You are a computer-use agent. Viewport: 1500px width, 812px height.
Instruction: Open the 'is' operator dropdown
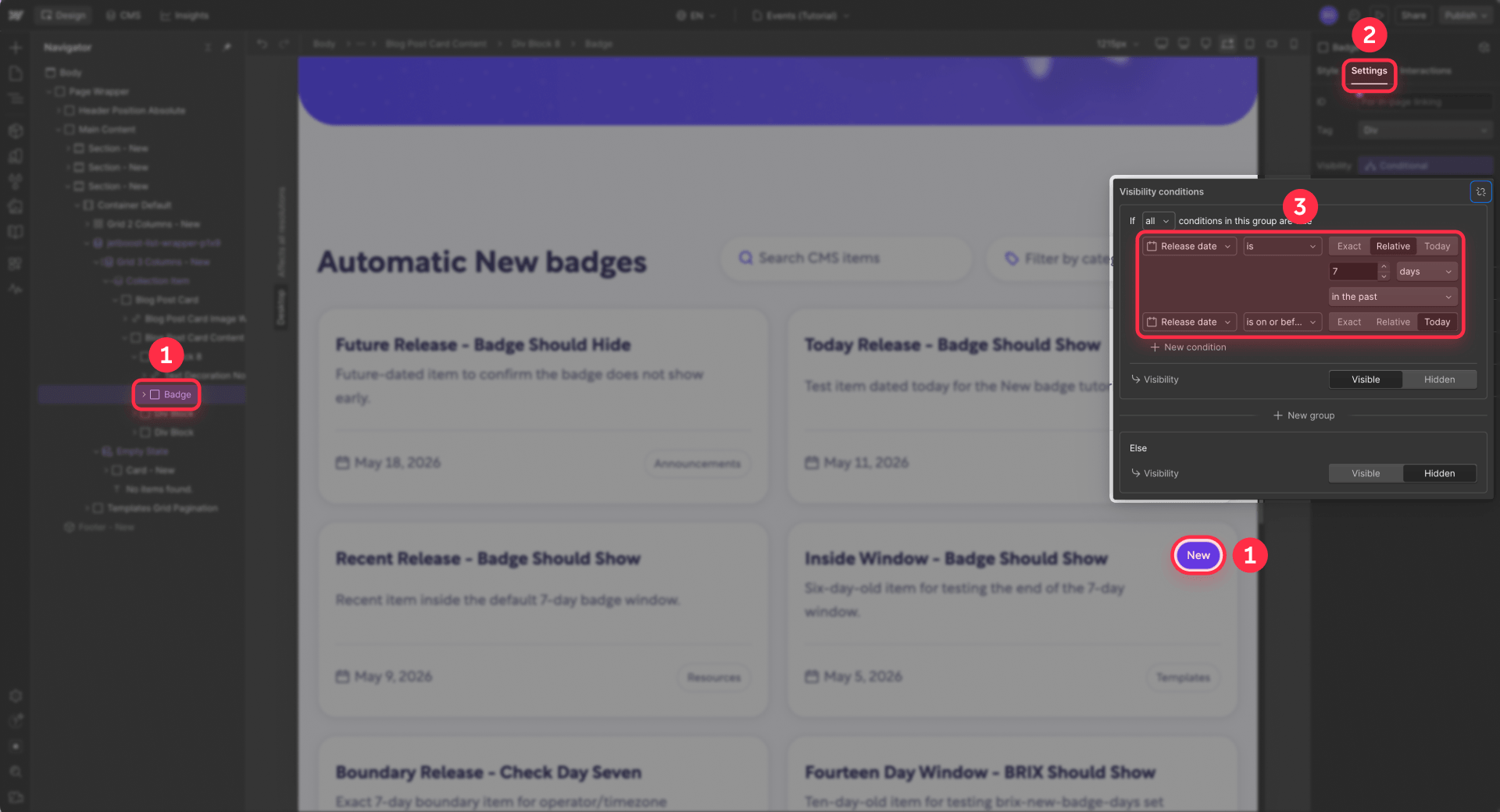click(1281, 246)
